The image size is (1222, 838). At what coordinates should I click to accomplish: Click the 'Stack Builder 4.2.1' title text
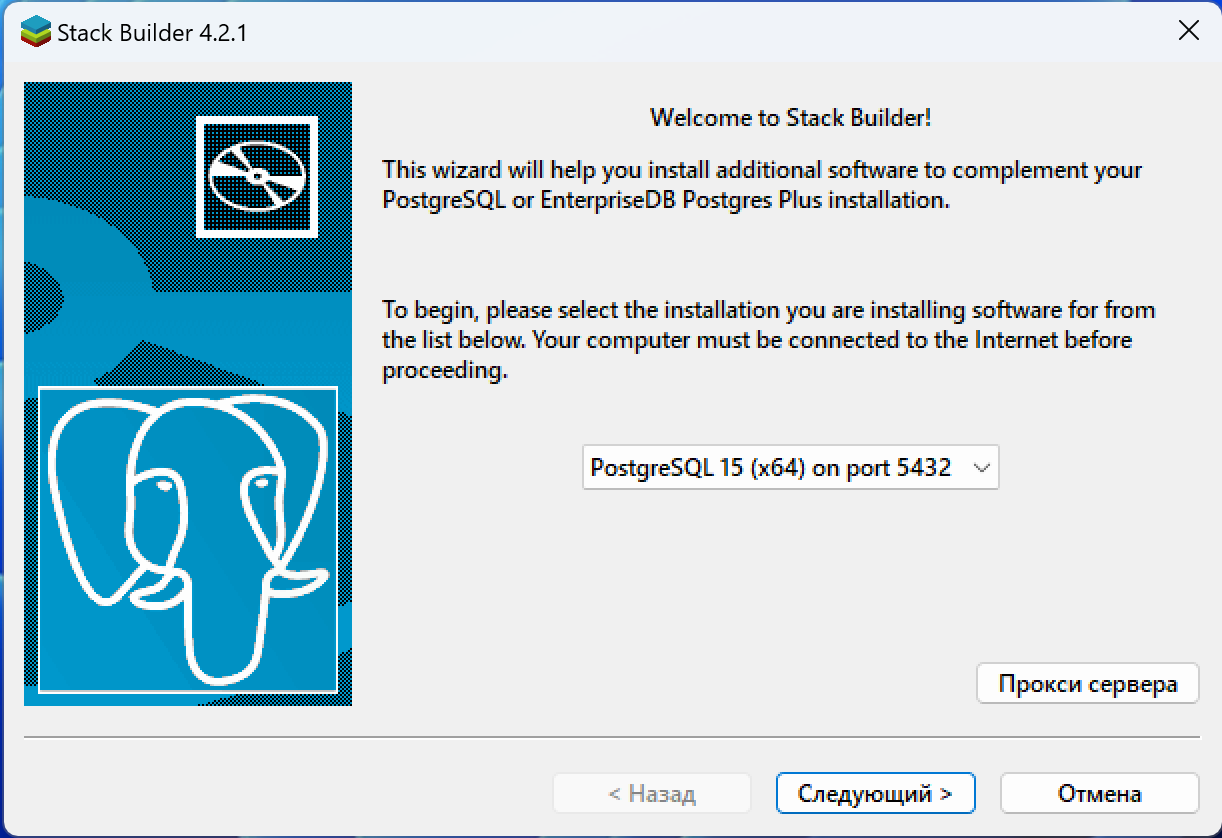click(152, 33)
